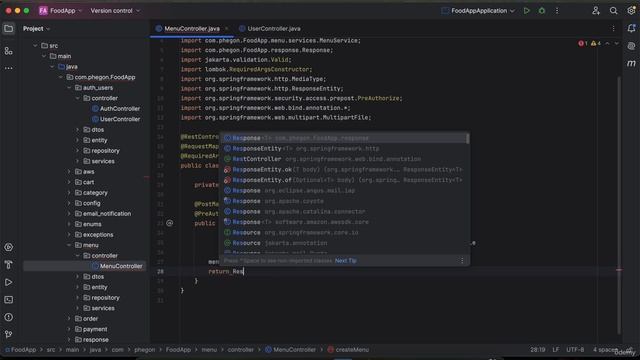Click Next Tip link in popup

pos(346,260)
